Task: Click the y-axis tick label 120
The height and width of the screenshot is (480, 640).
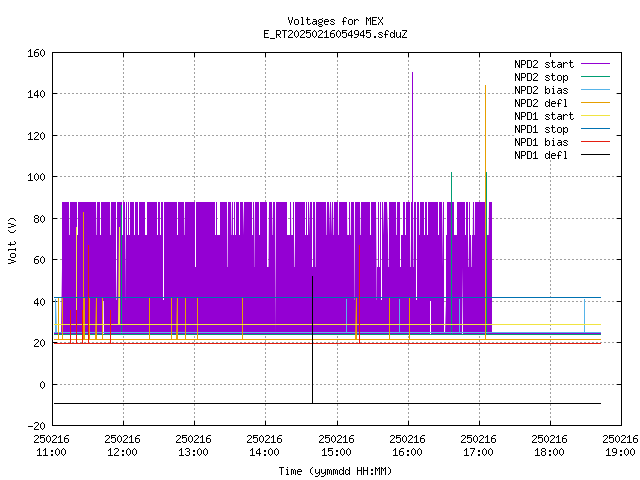Action: (36, 136)
